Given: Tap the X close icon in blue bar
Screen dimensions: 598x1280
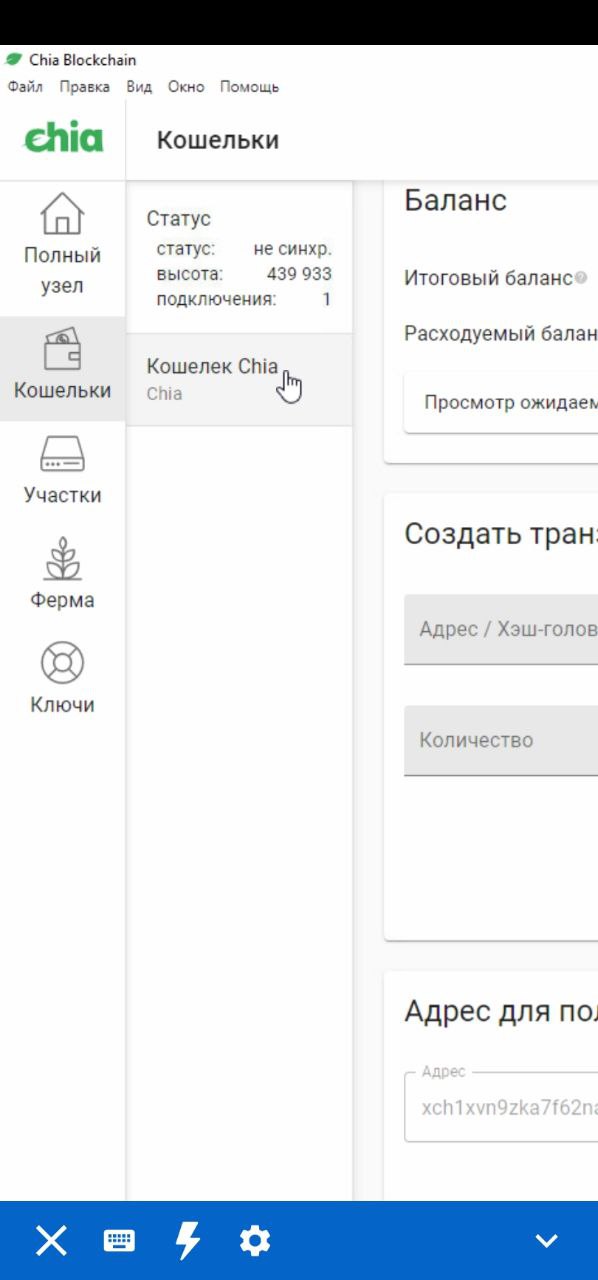Looking at the screenshot, I should (52, 1241).
